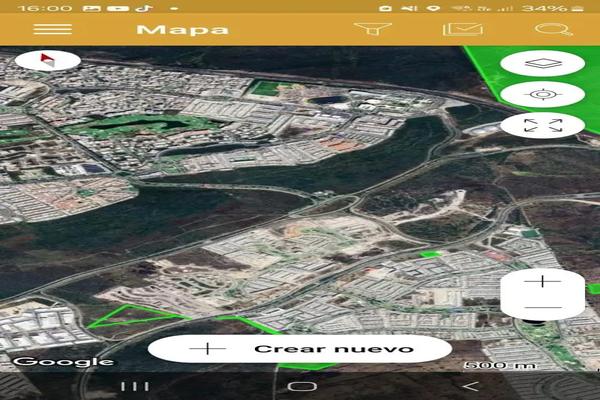Viewport: 600px width, 400px height.
Task: Open the map layers button
Action: 542,63
